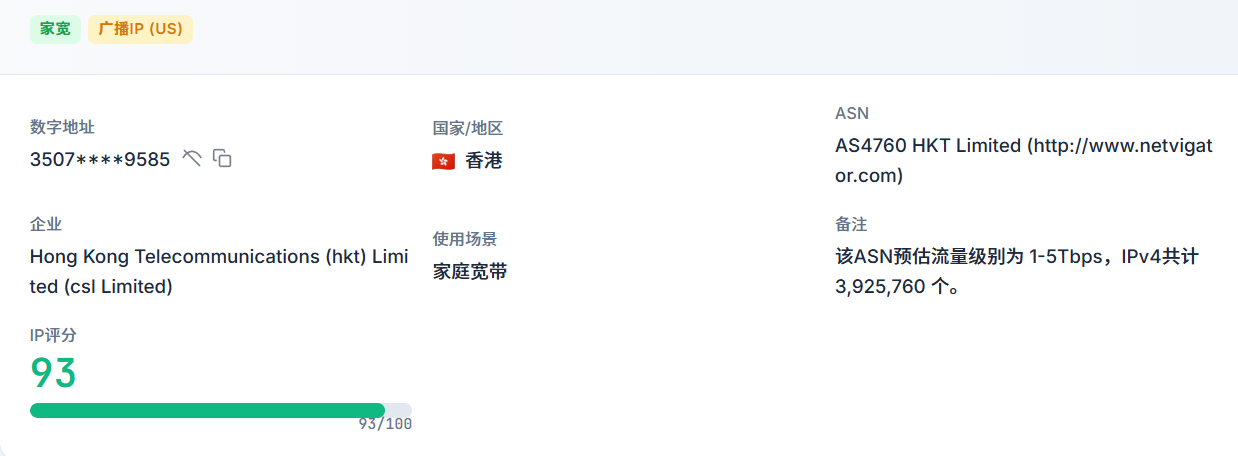Image resolution: width=1238 pixels, height=456 pixels.
Task: Click the Hong Kong flag icon
Action: [443, 161]
